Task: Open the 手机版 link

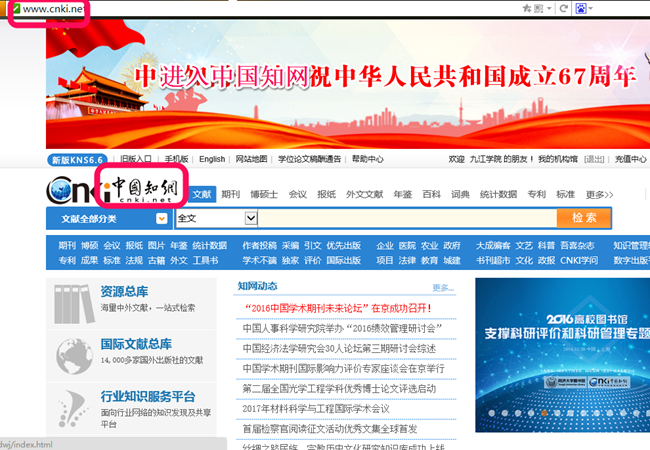Action: pyautogui.click(x=177, y=159)
